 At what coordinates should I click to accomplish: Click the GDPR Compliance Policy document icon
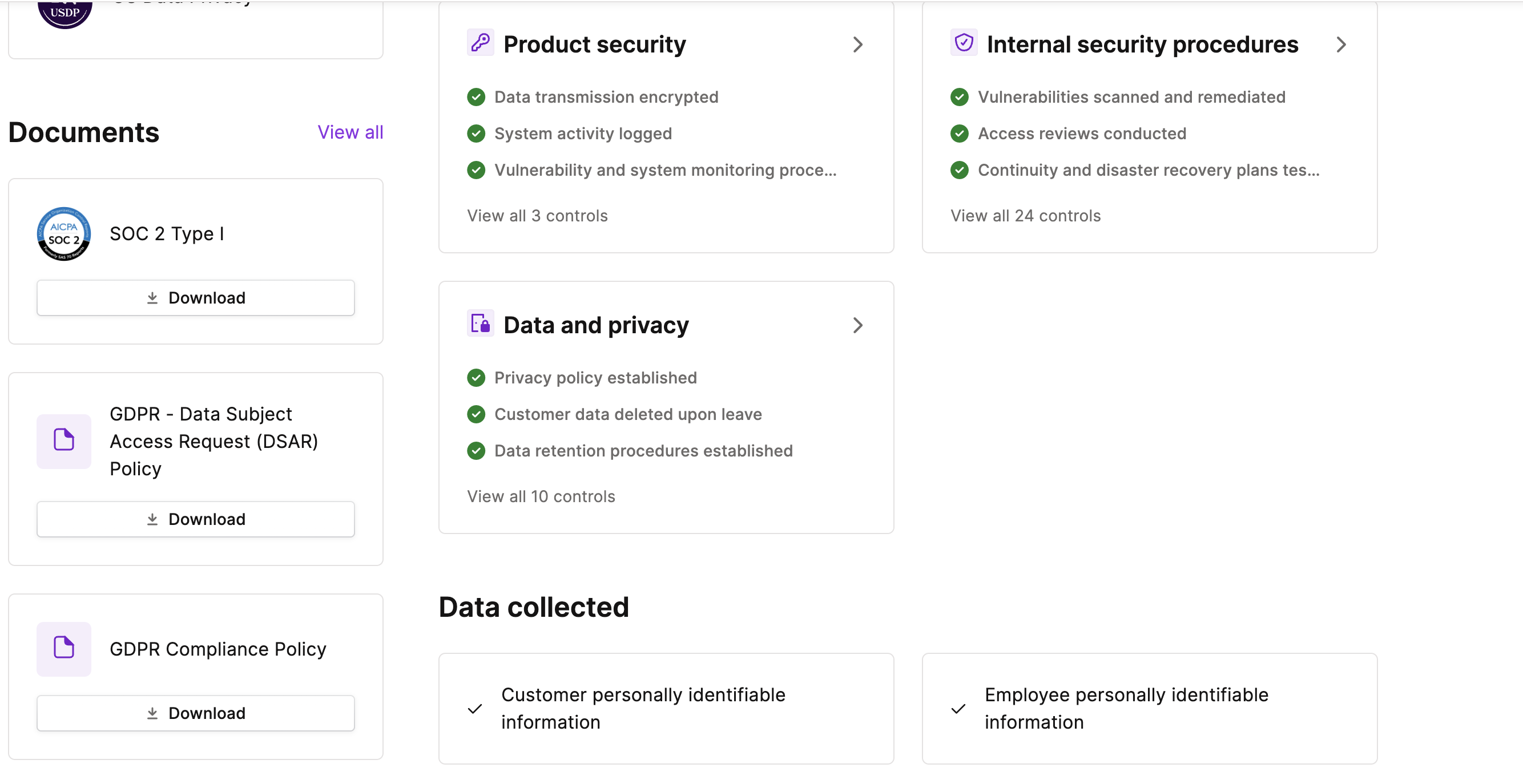tap(64, 648)
